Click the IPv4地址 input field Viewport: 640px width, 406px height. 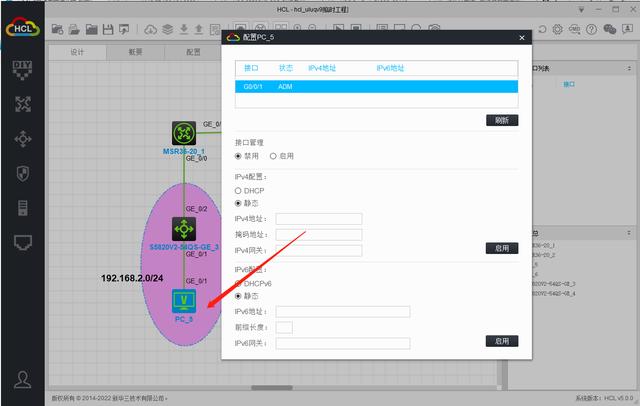[x=319, y=219]
